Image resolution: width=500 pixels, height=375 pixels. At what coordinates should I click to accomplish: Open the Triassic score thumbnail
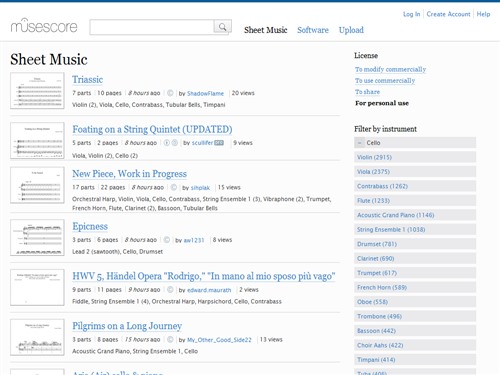point(37,91)
